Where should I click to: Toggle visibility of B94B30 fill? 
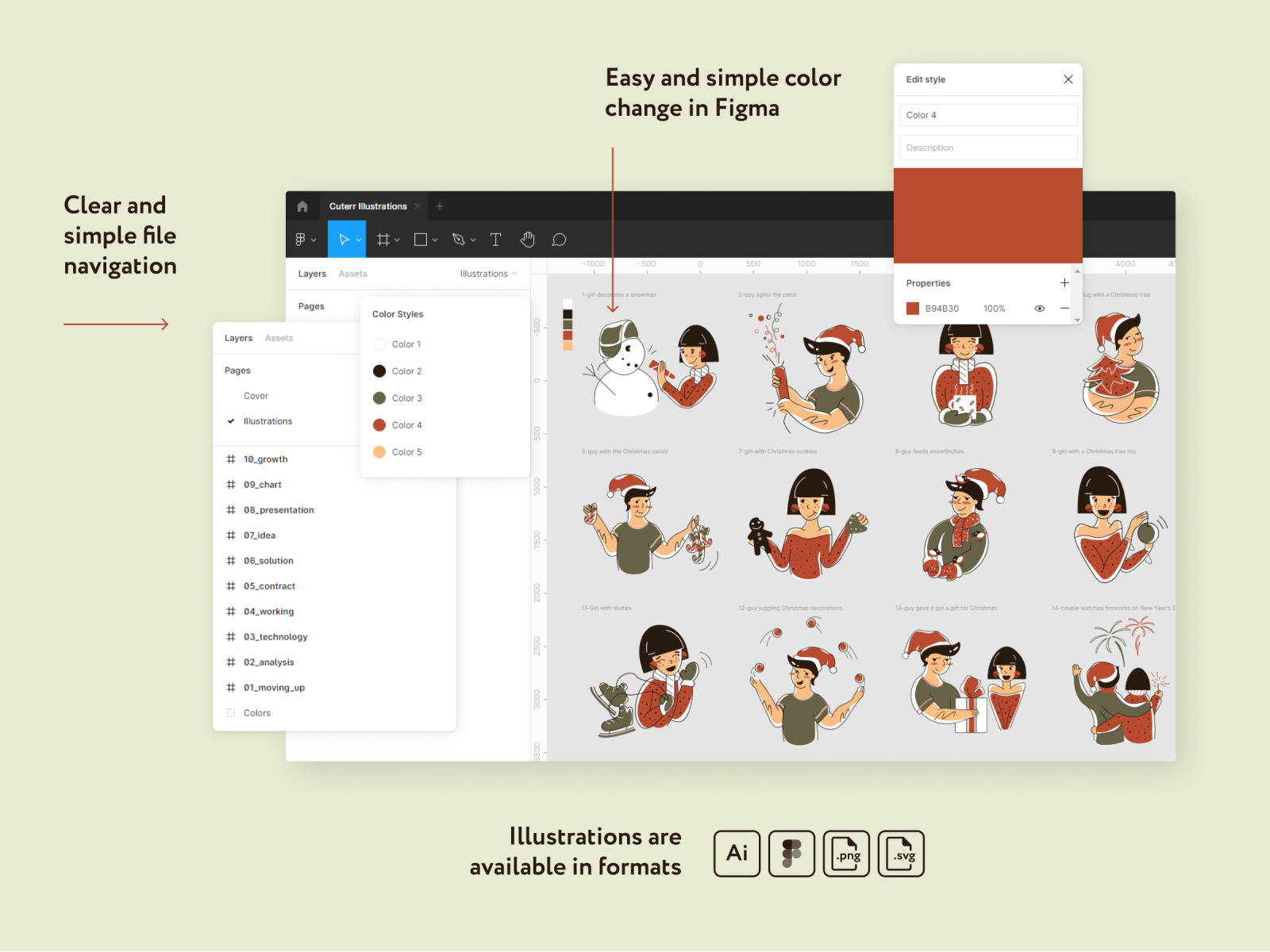coord(1040,309)
